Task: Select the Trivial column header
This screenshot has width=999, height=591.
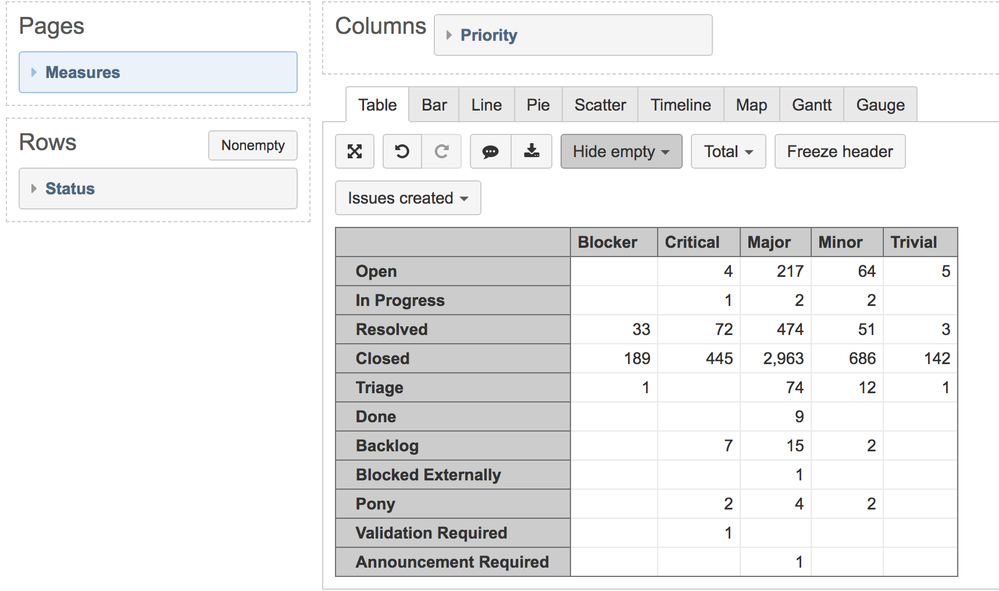Action: 920,242
